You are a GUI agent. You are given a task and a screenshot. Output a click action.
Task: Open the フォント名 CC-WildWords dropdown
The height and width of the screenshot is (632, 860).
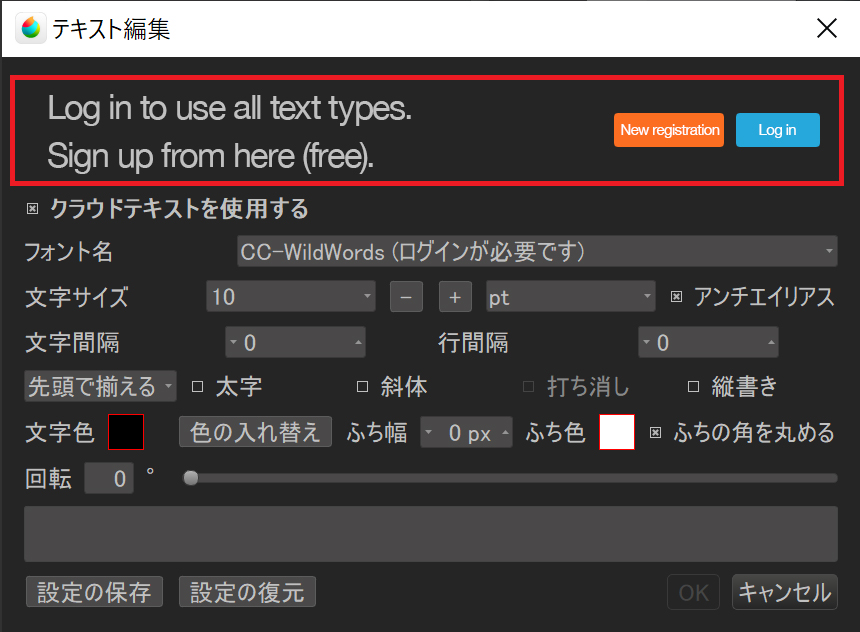537,252
